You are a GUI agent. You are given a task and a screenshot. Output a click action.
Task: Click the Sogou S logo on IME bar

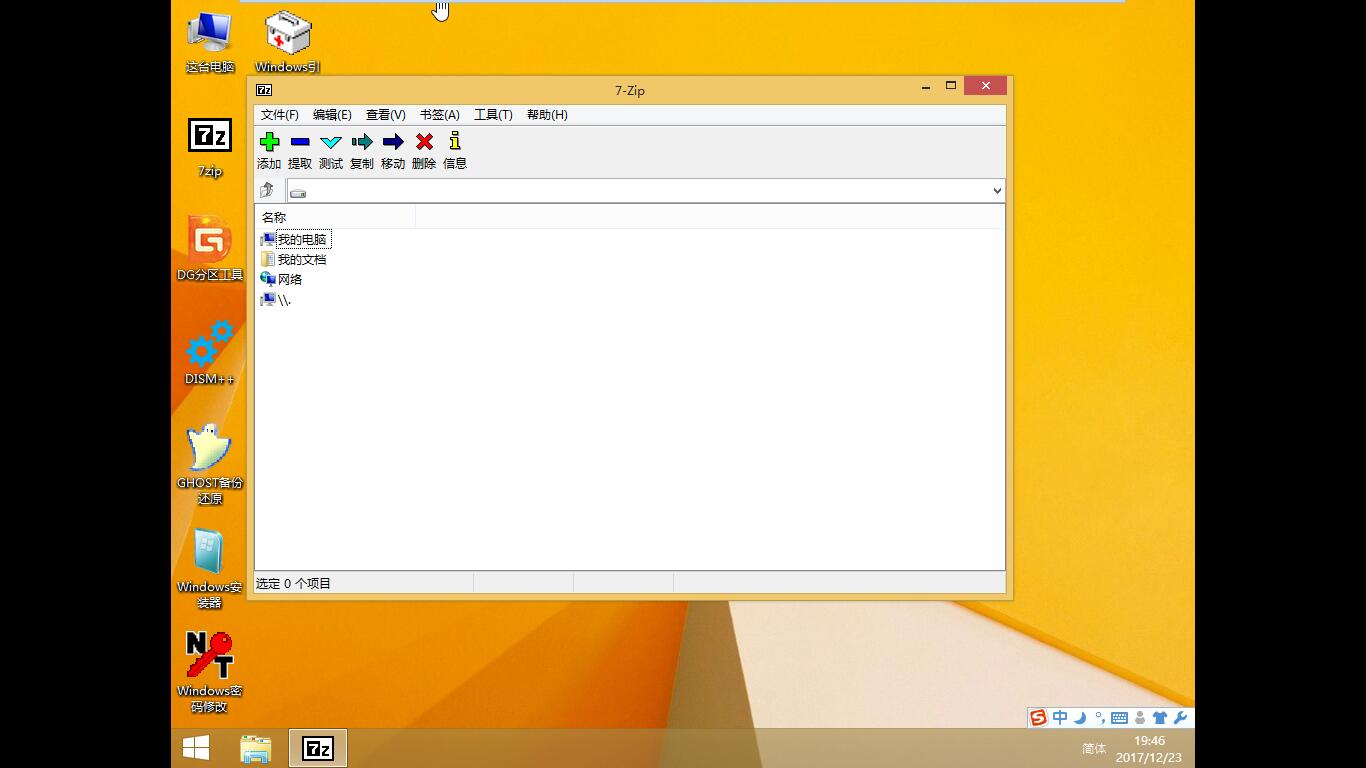1038,718
